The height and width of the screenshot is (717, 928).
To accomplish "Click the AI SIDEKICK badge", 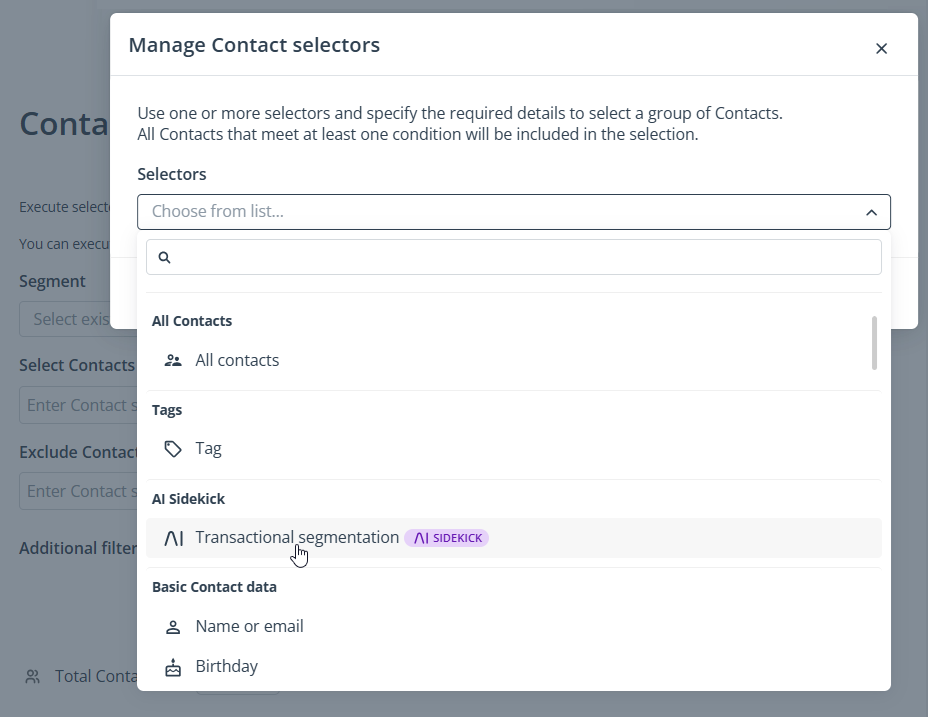I will 446,537.
